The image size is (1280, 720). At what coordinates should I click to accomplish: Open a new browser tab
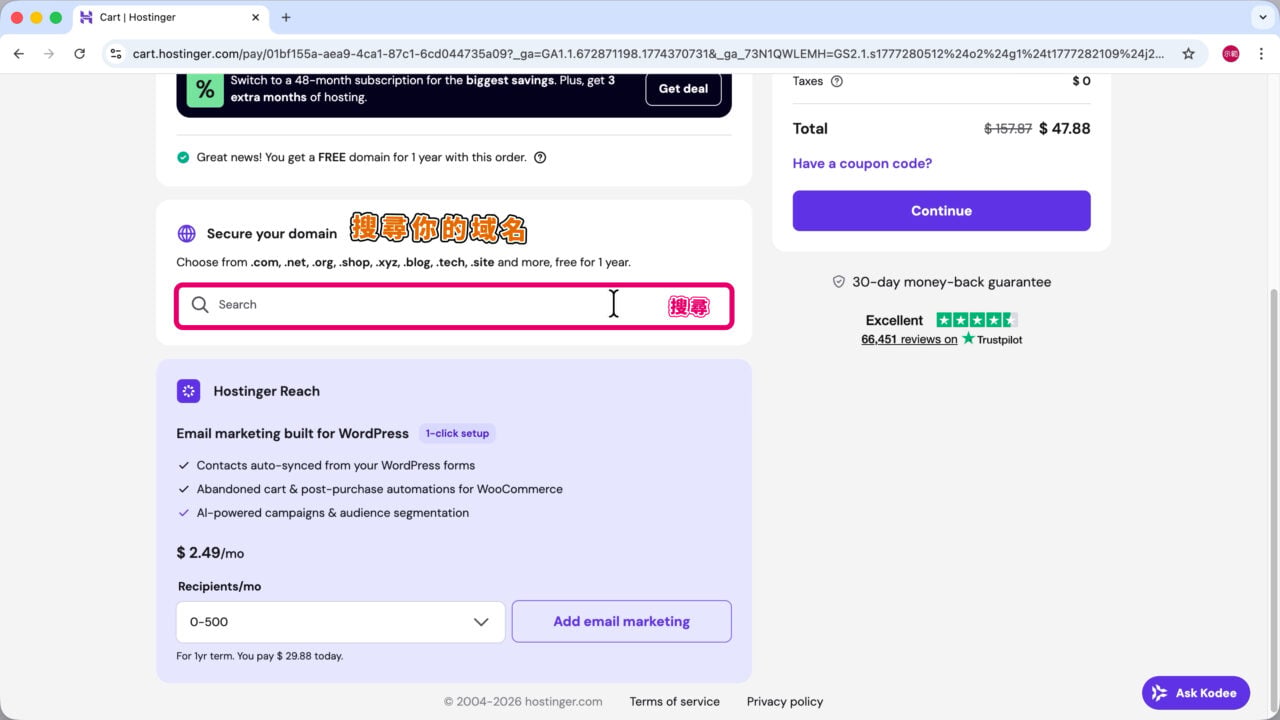coord(286,17)
